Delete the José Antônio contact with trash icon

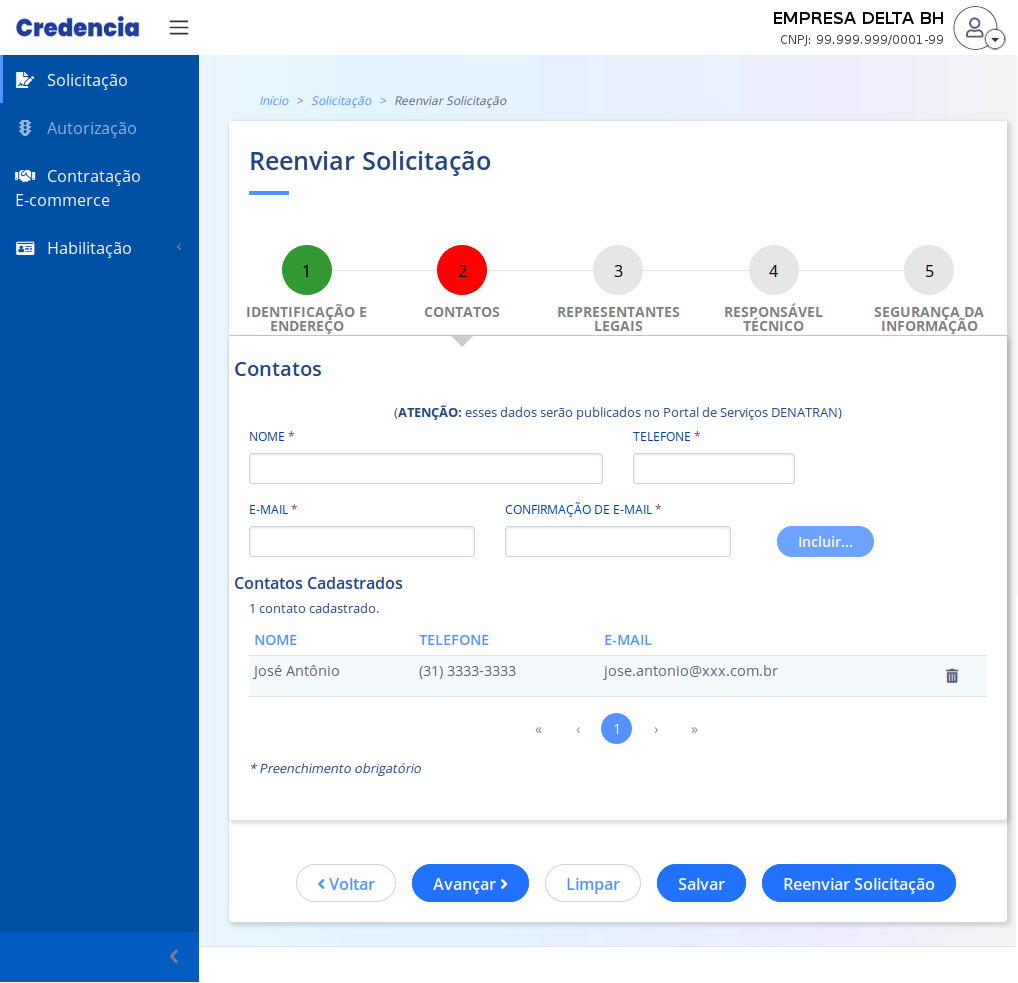click(952, 676)
